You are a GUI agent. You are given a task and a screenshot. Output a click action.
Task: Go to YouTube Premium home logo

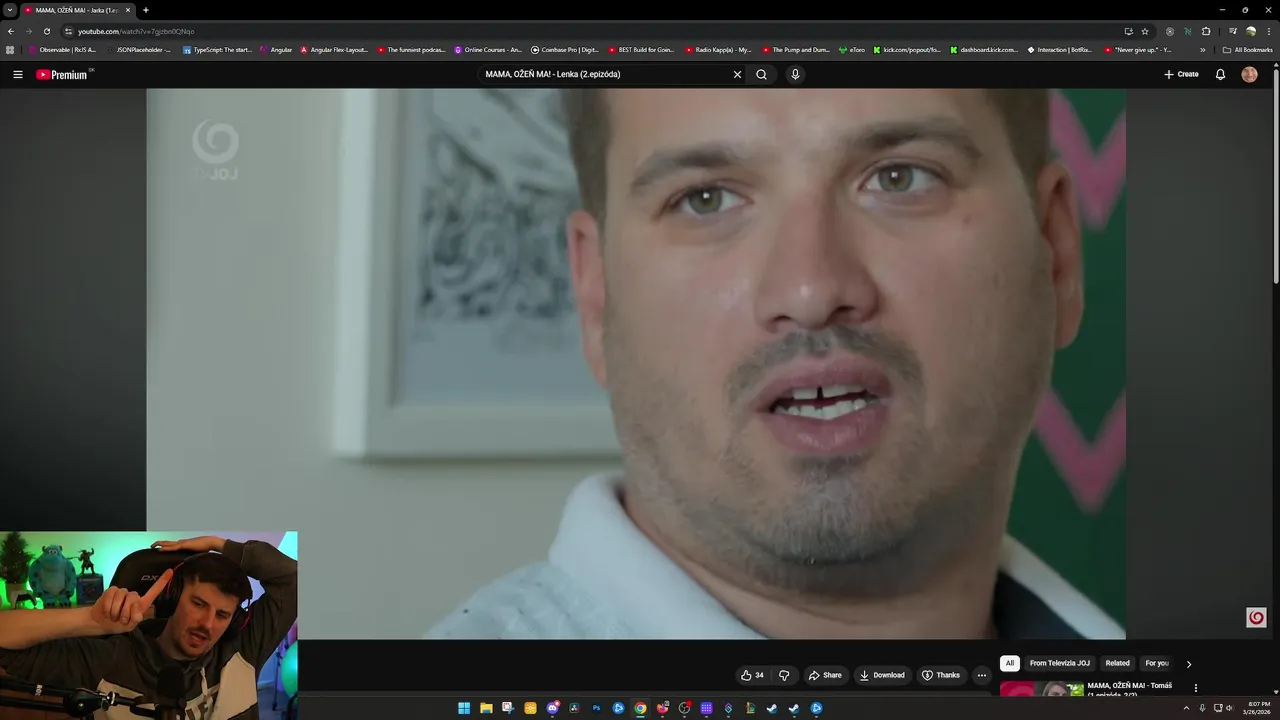tap(62, 74)
